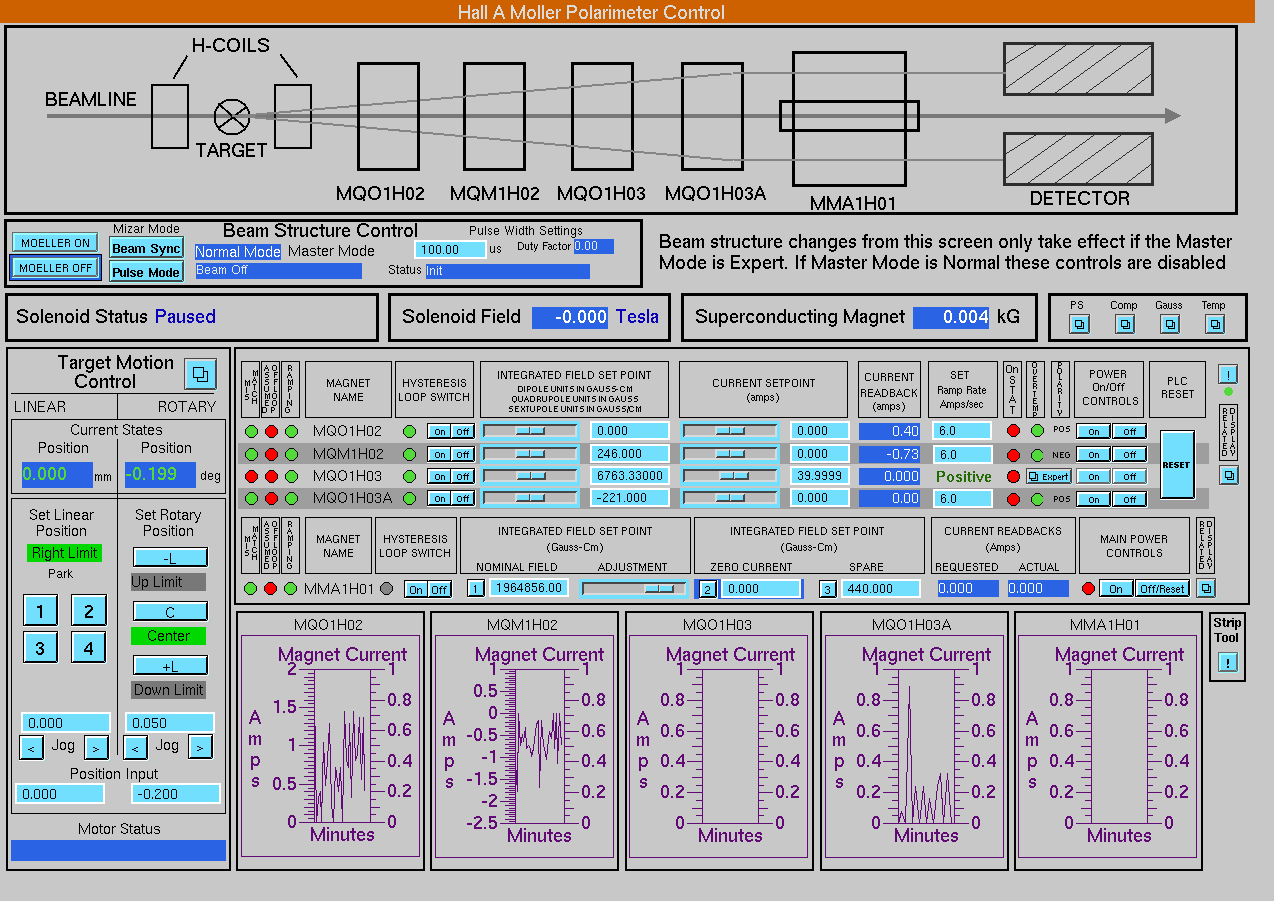
Task: Switch MQO1H03 hysteresis loop On
Action: pyautogui.click(x=439, y=476)
